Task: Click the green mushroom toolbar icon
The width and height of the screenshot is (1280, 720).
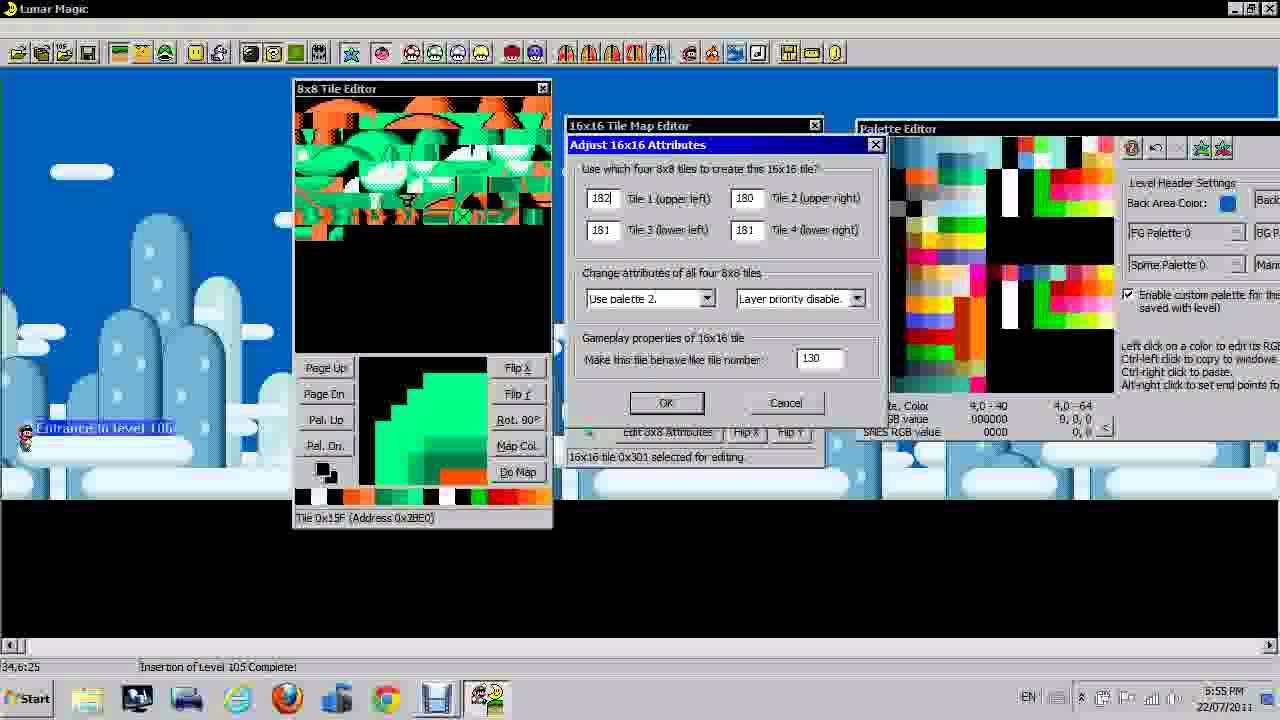Action: pos(434,53)
